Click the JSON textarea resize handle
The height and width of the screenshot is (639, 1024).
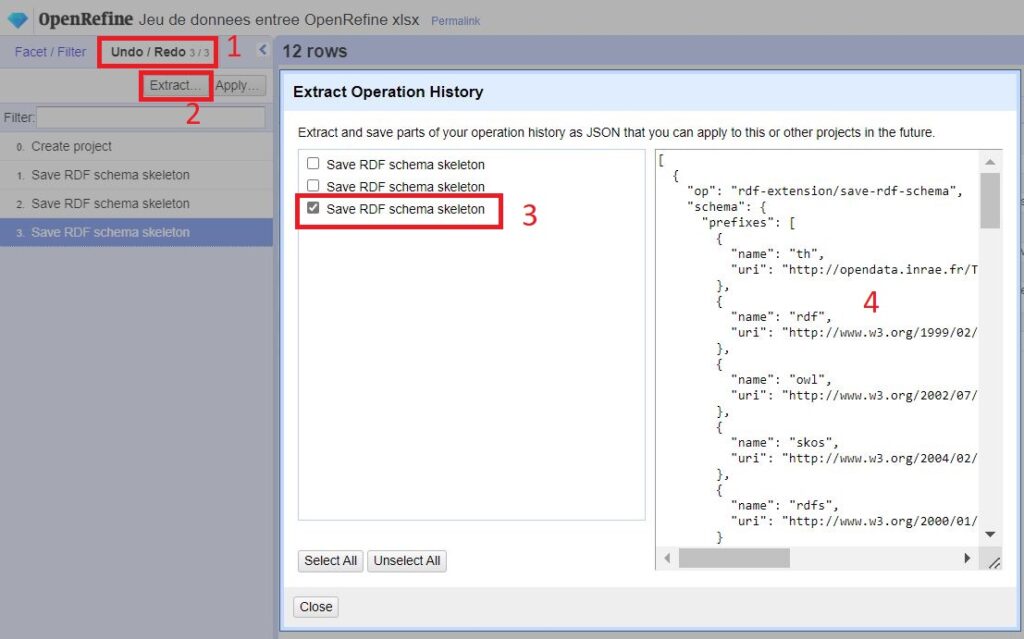[x=994, y=563]
